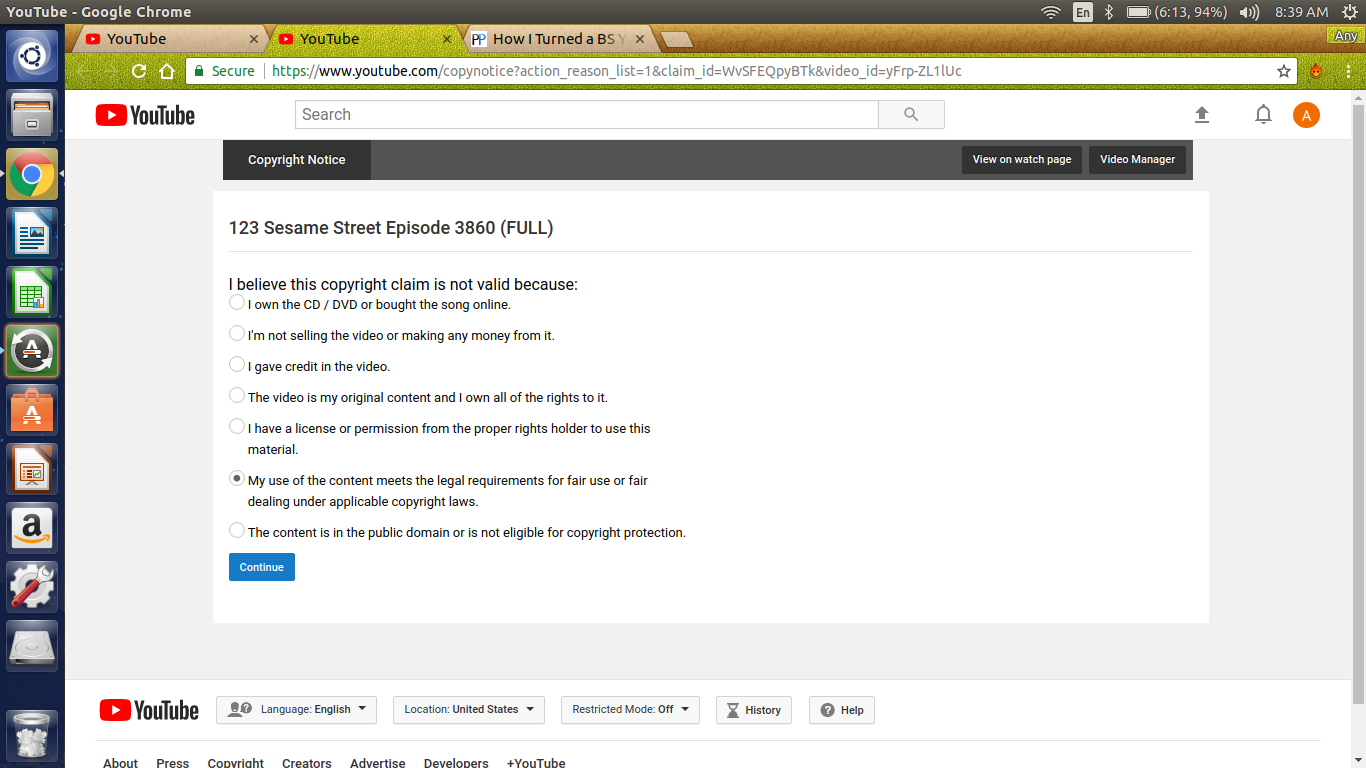Screen dimensions: 1366x768
Task: Click the Chrome launcher icon
Action: (x=32, y=174)
